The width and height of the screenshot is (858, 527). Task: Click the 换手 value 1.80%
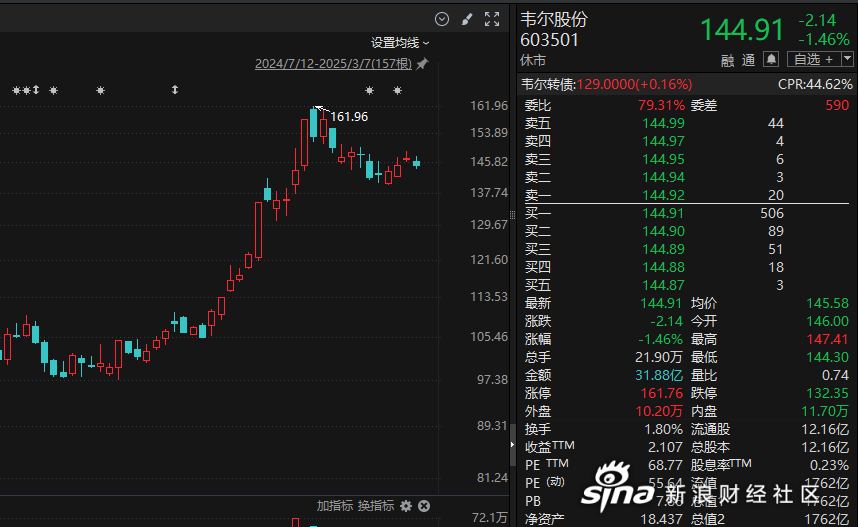point(663,429)
